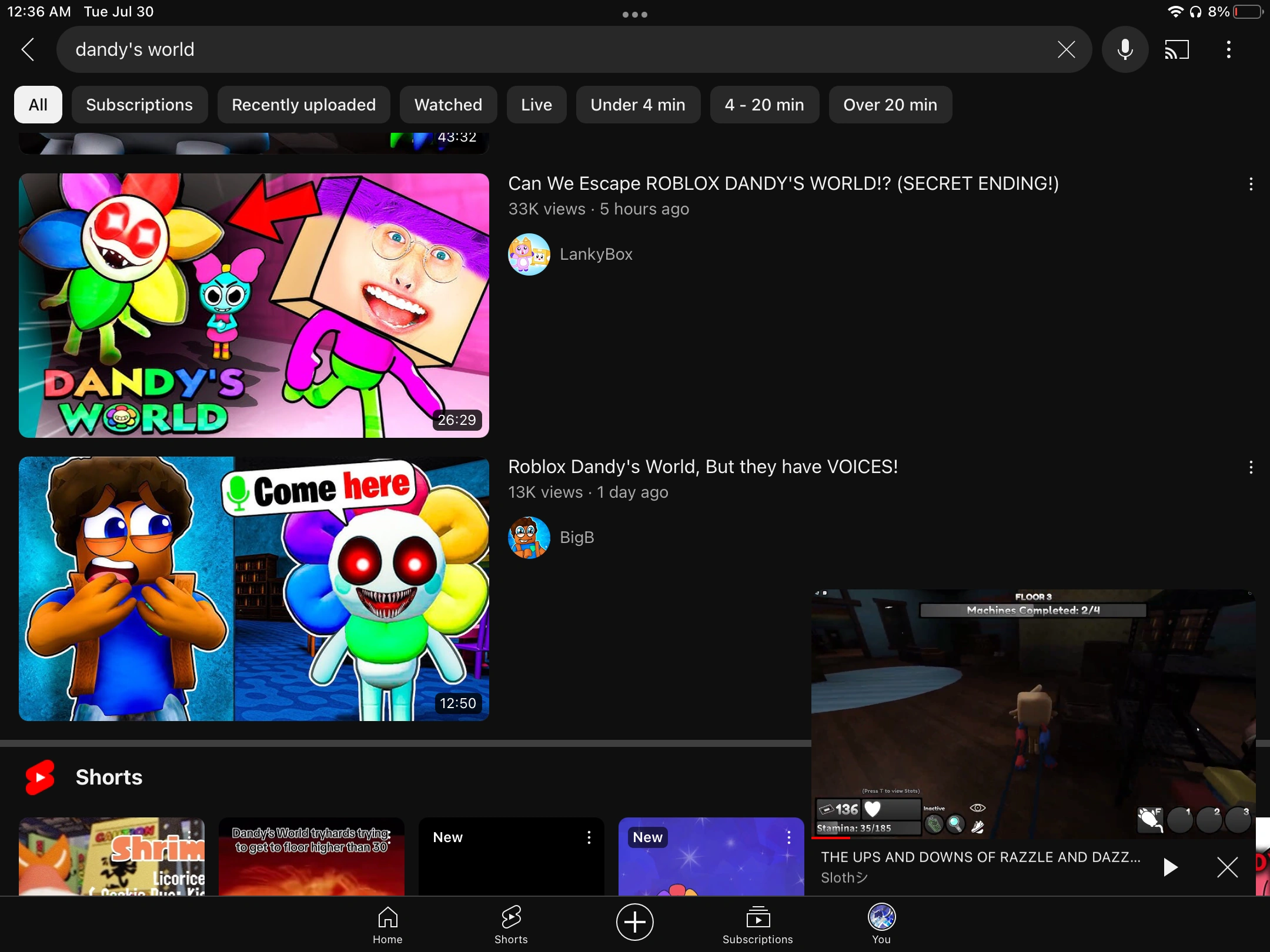The image size is (1270, 952).
Task: Tap the voice search microphone icon
Action: pyautogui.click(x=1125, y=49)
